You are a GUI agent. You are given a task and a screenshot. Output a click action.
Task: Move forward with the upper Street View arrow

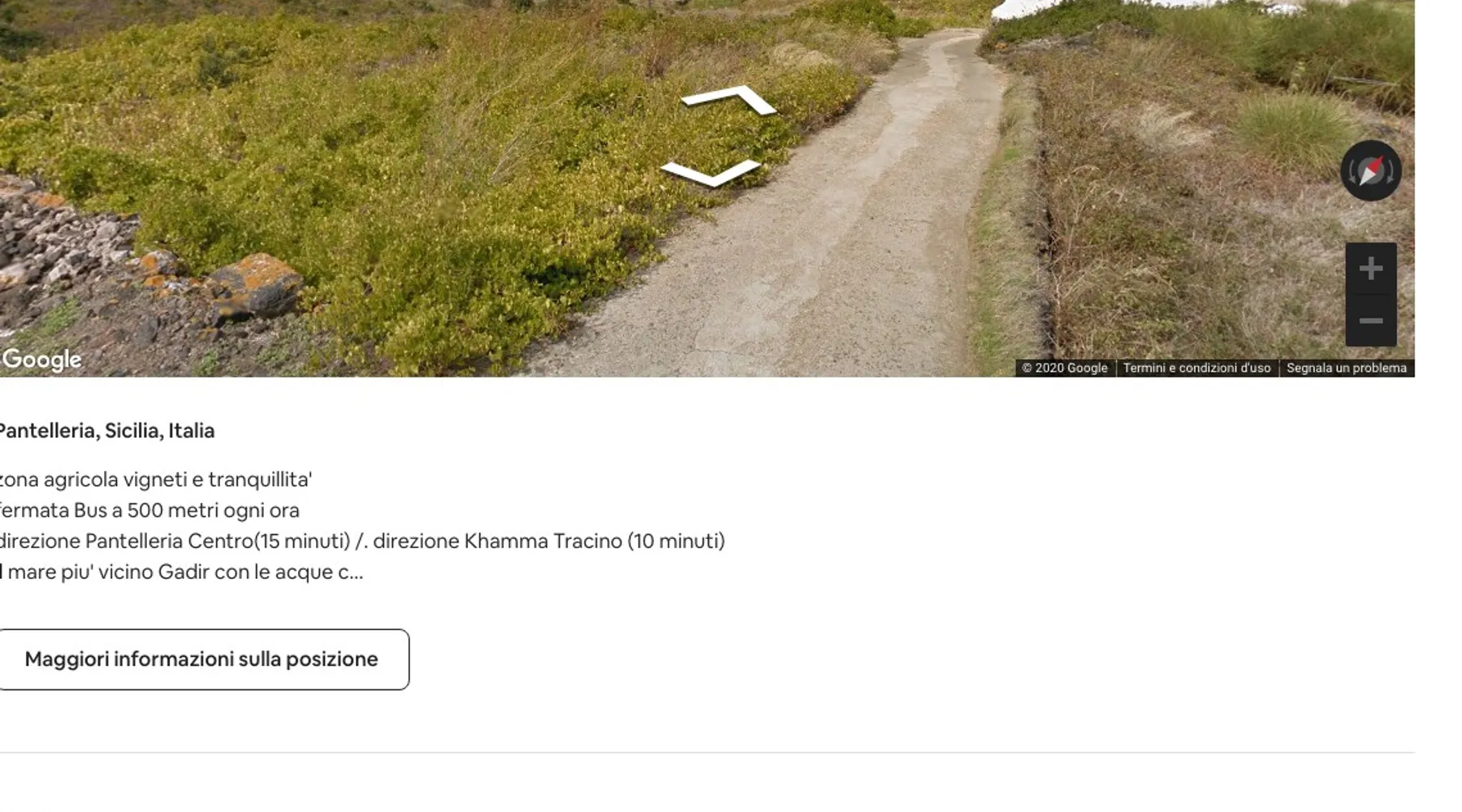click(x=729, y=99)
